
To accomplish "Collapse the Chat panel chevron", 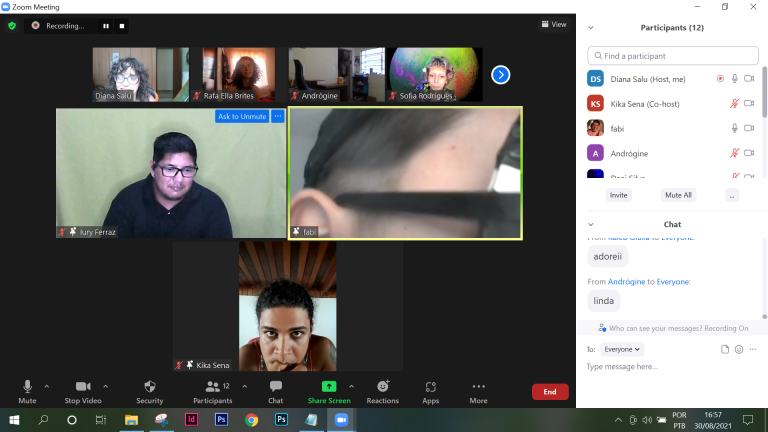I will (x=591, y=224).
